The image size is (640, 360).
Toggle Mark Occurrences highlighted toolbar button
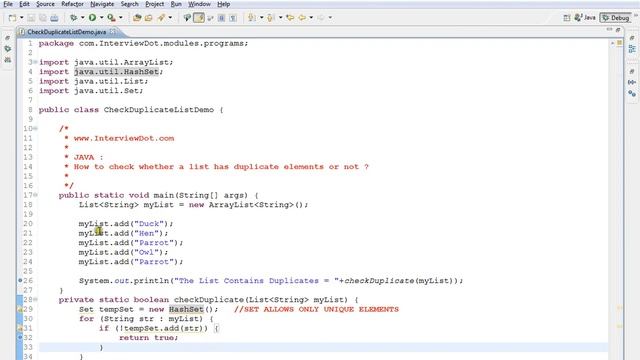[x=199, y=18]
